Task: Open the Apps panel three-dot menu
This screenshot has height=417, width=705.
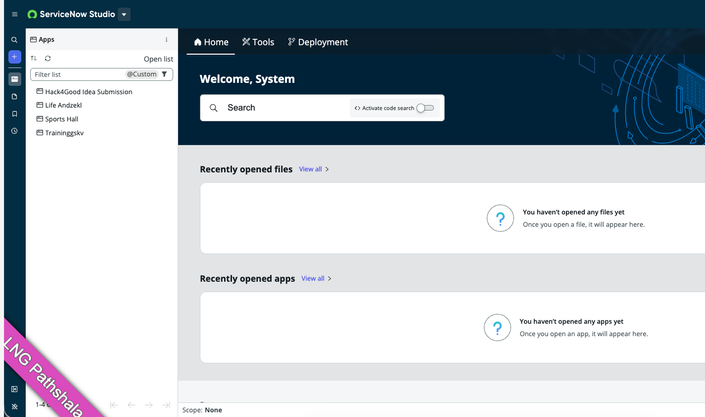Action: click(x=166, y=40)
